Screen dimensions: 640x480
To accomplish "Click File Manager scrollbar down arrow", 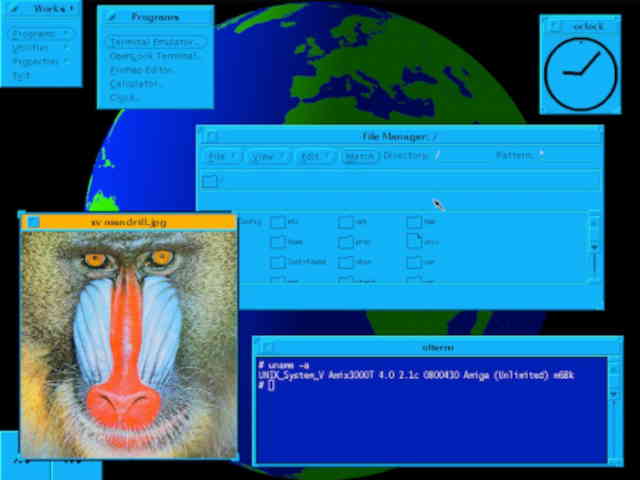I will click(x=594, y=247).
